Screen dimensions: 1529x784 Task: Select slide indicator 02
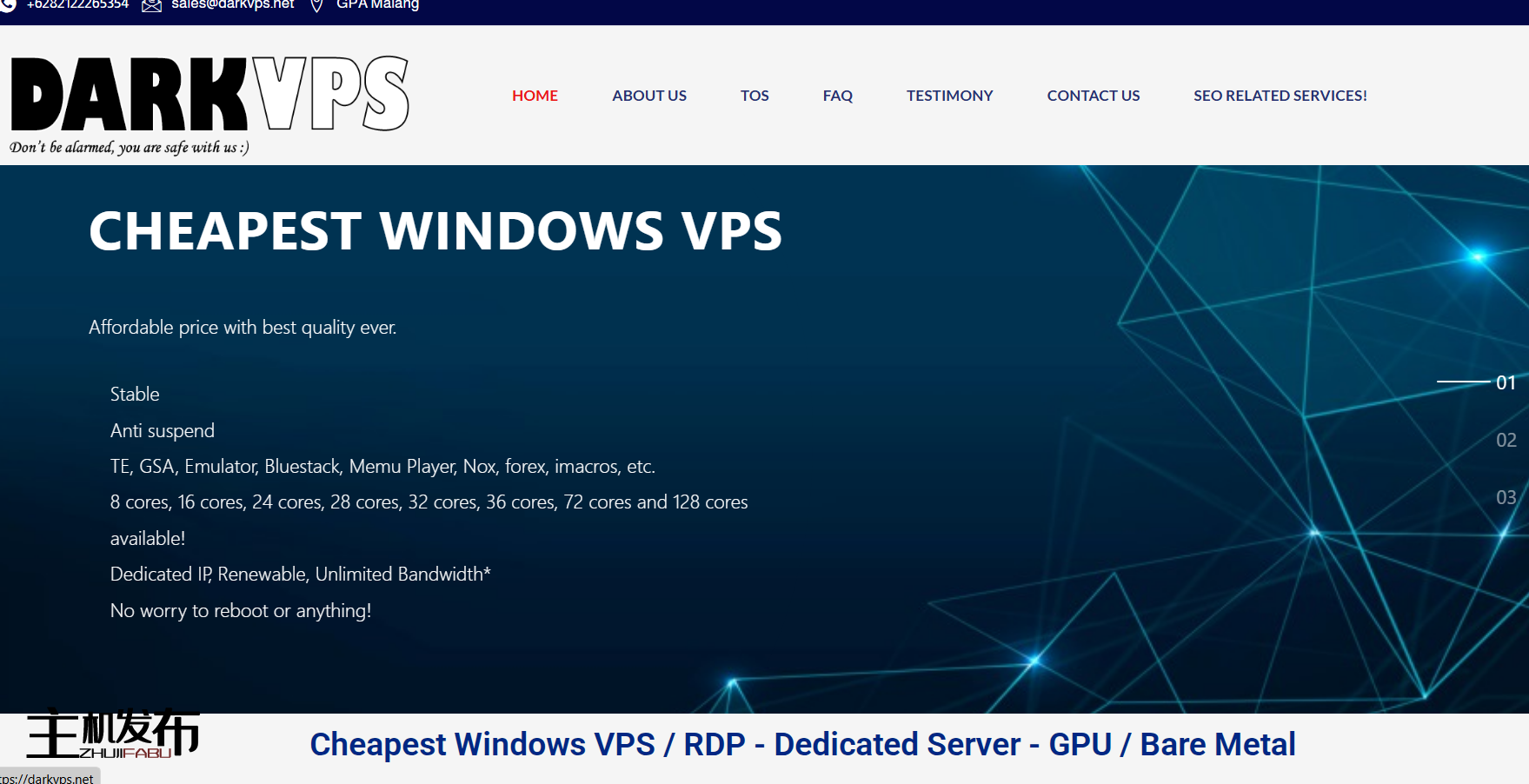1505,440
